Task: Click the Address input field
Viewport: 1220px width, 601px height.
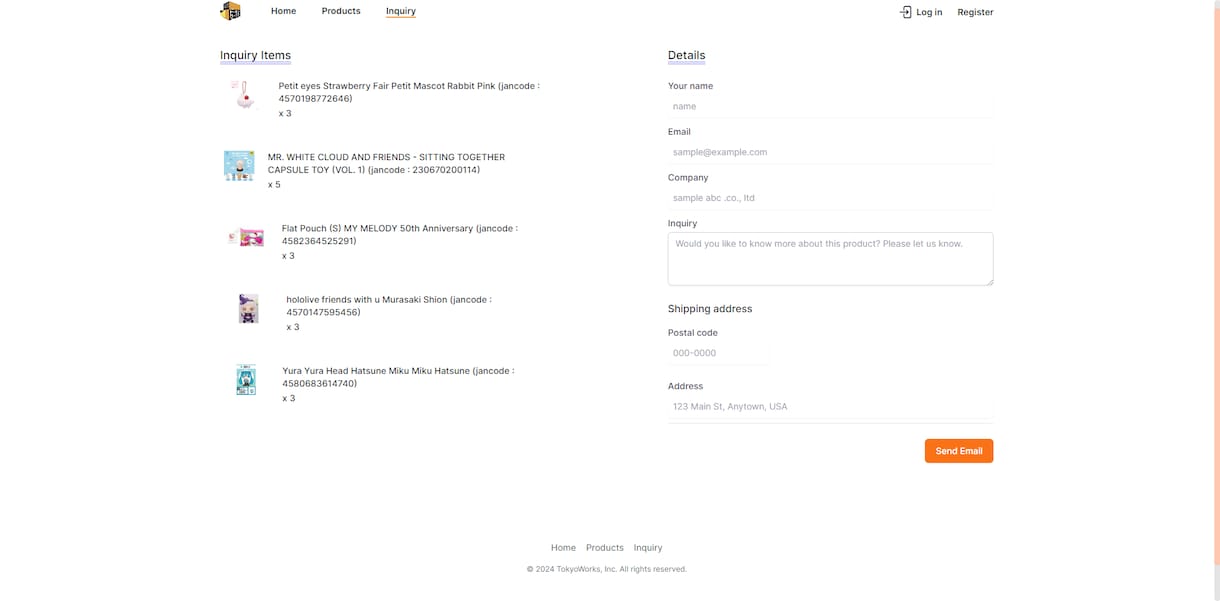Action: pos(830,407)
